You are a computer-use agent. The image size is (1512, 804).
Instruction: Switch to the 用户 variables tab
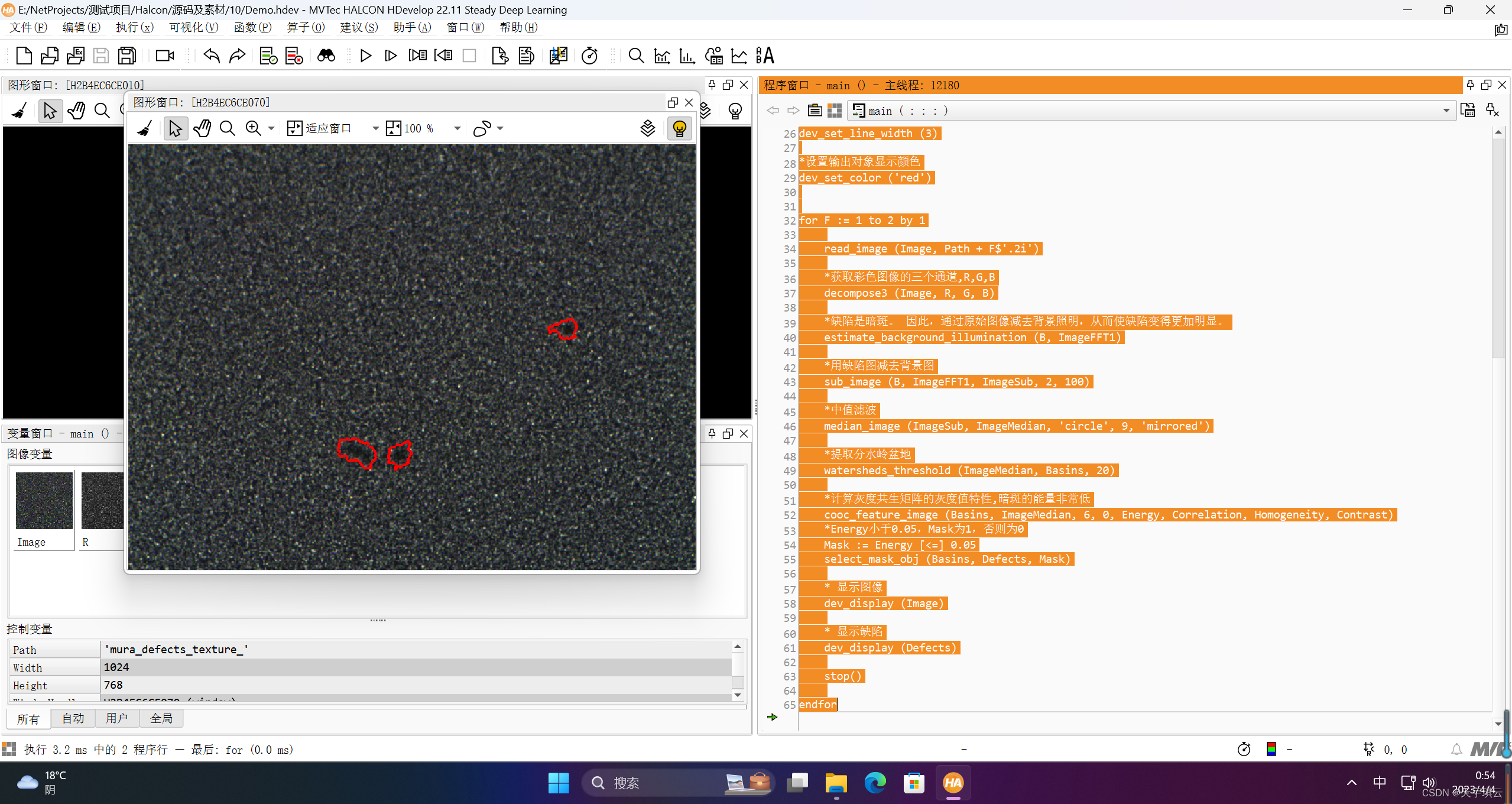coord(116,718)
